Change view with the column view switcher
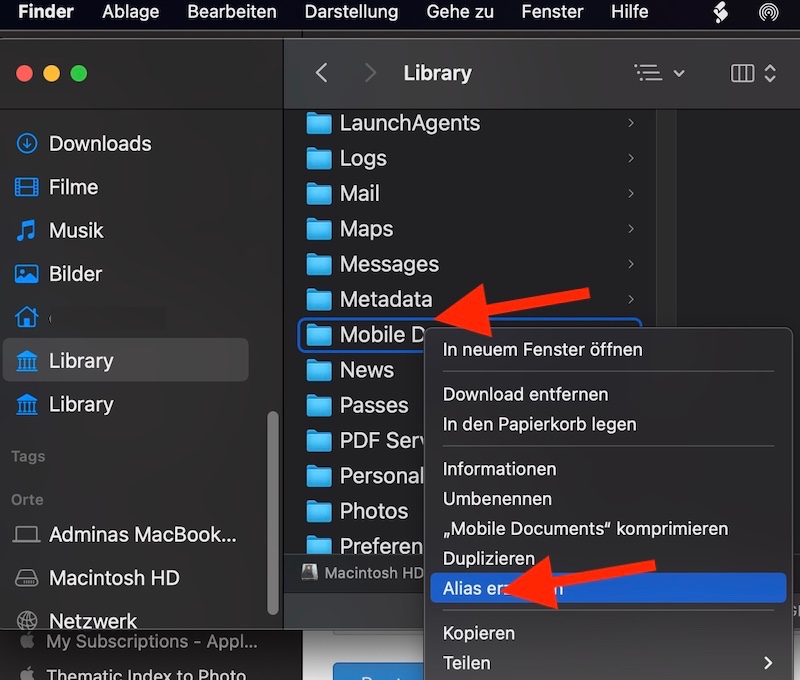 [754, 73]
